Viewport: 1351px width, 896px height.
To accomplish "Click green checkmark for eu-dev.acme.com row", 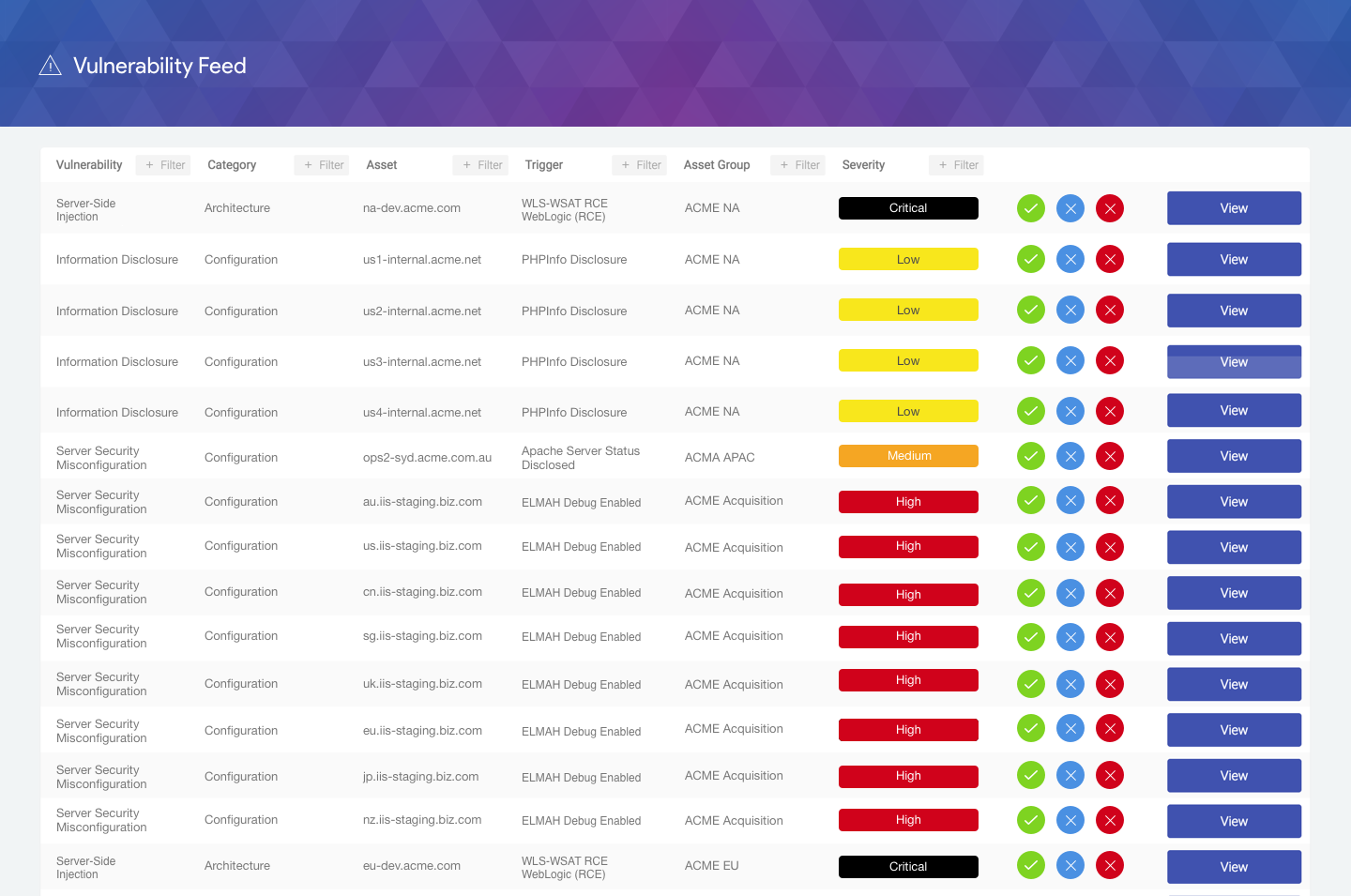I will coord(1030,866).
